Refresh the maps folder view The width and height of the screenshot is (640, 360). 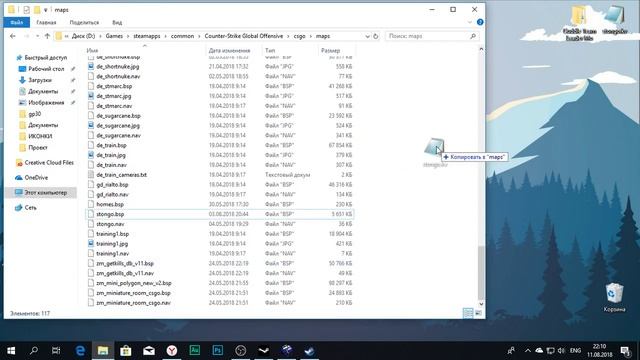tap(376, 36)
